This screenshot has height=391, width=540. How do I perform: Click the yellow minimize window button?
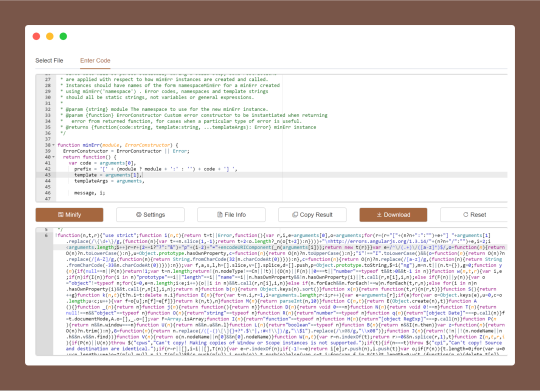[50, 36]
